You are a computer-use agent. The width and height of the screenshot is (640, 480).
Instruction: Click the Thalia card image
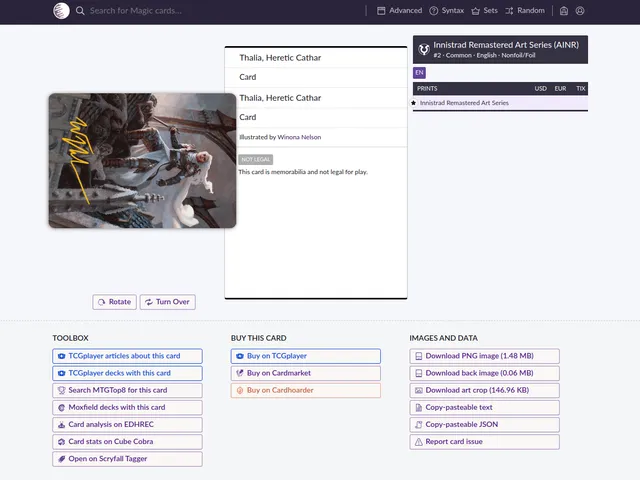click(x=142, y=160)
